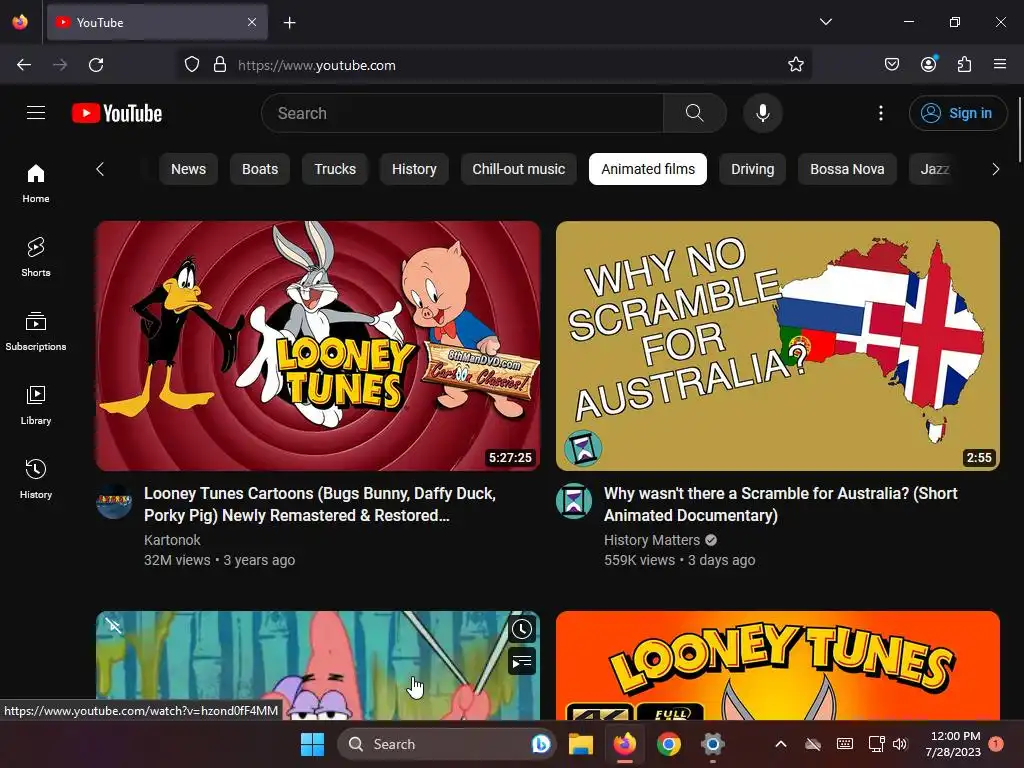Select the Chill-out music chip
Screen dimensions: 1024x768
point(519,169)
